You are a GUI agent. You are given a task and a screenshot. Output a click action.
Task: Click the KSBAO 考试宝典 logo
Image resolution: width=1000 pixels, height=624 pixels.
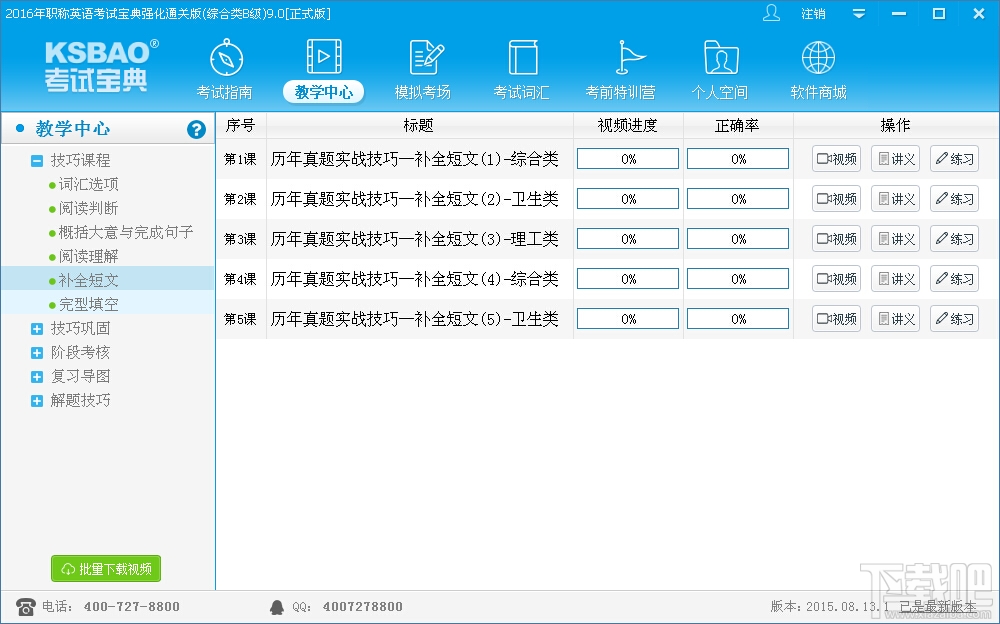click(x=100, y=66)
